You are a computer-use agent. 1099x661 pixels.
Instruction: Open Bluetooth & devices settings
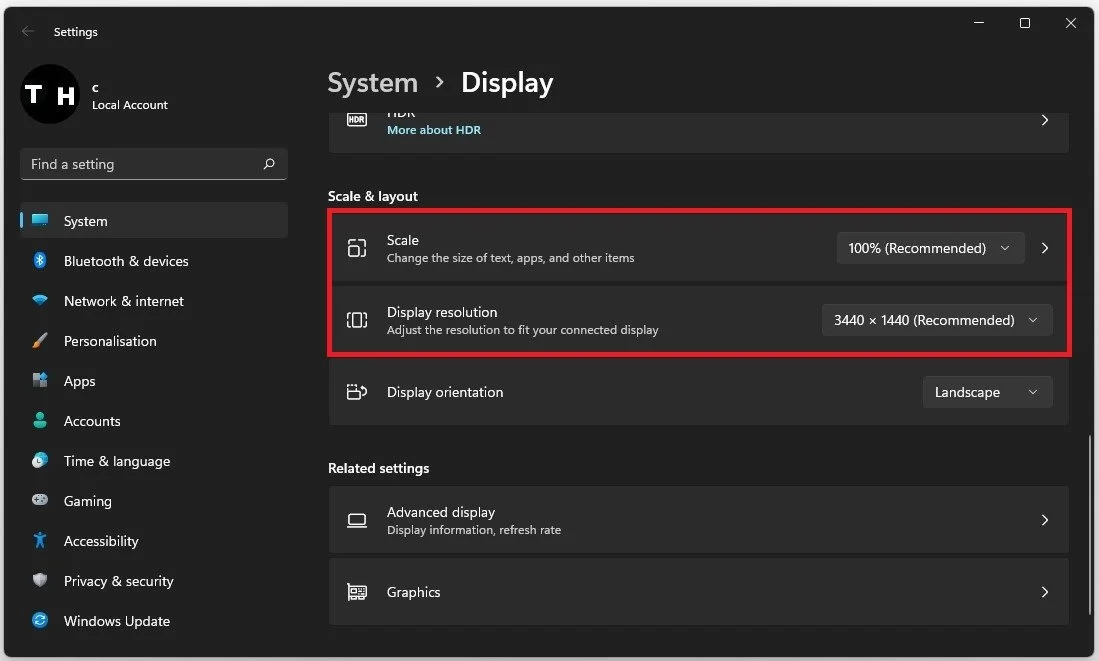pyautogui.click(x=153, y=261)
